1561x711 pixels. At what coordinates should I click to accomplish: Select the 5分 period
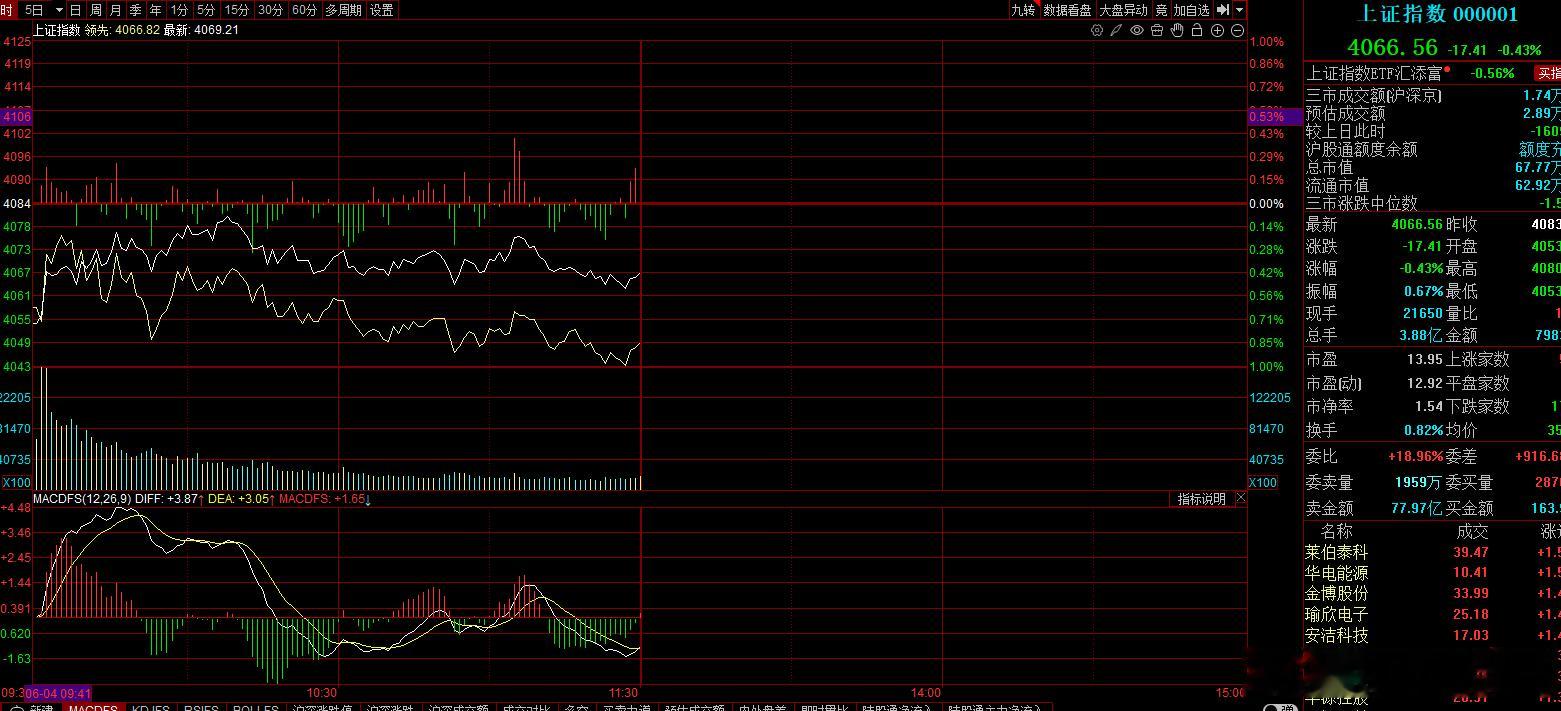coord(206,10)
